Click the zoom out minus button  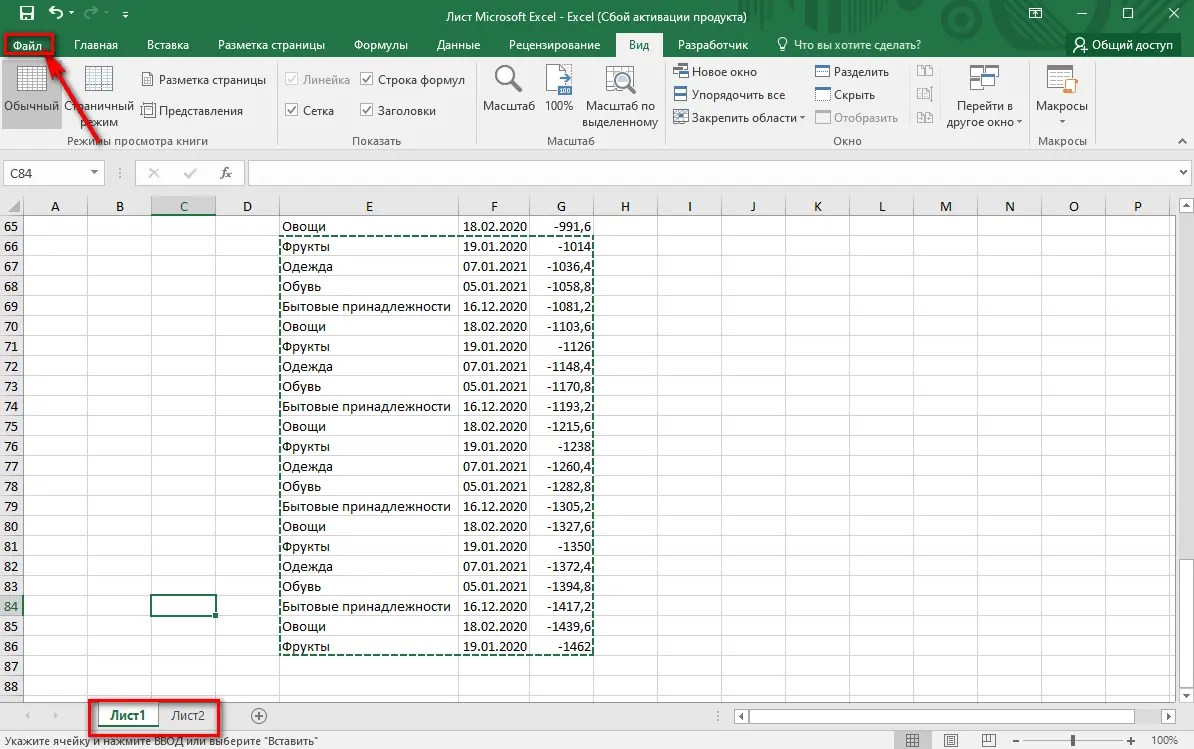coord(1016,740)
